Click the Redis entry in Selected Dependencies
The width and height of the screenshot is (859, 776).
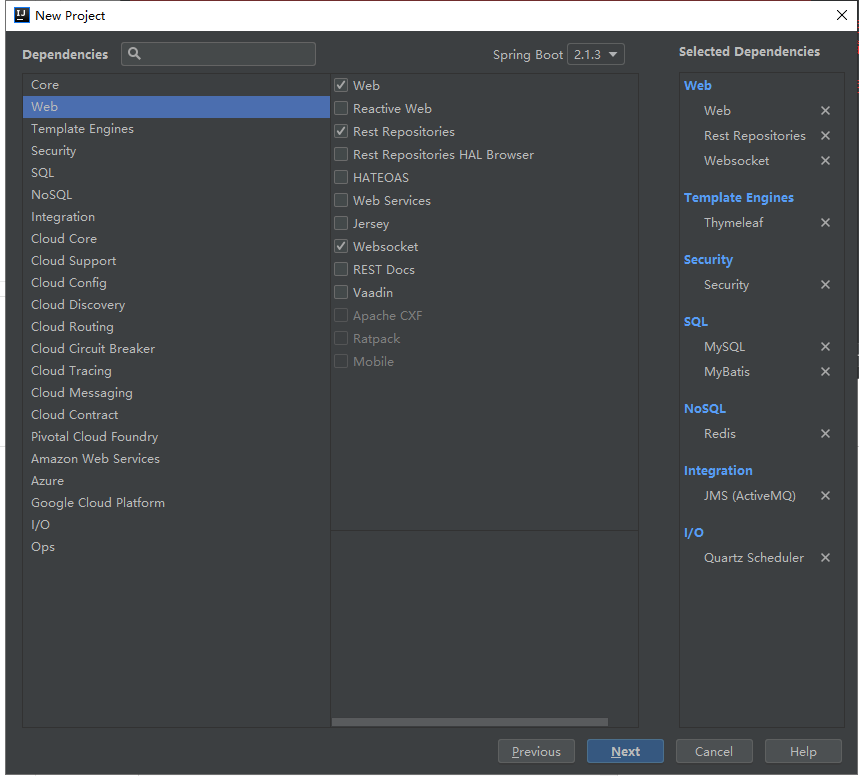[x=720, y=433]
